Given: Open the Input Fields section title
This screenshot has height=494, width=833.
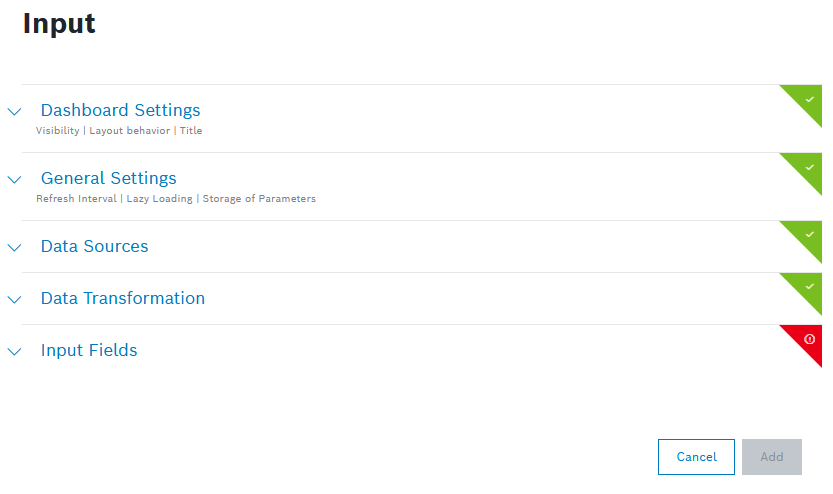Looking at the screenshot, I should pyautogui.click(x=89, y=350).
